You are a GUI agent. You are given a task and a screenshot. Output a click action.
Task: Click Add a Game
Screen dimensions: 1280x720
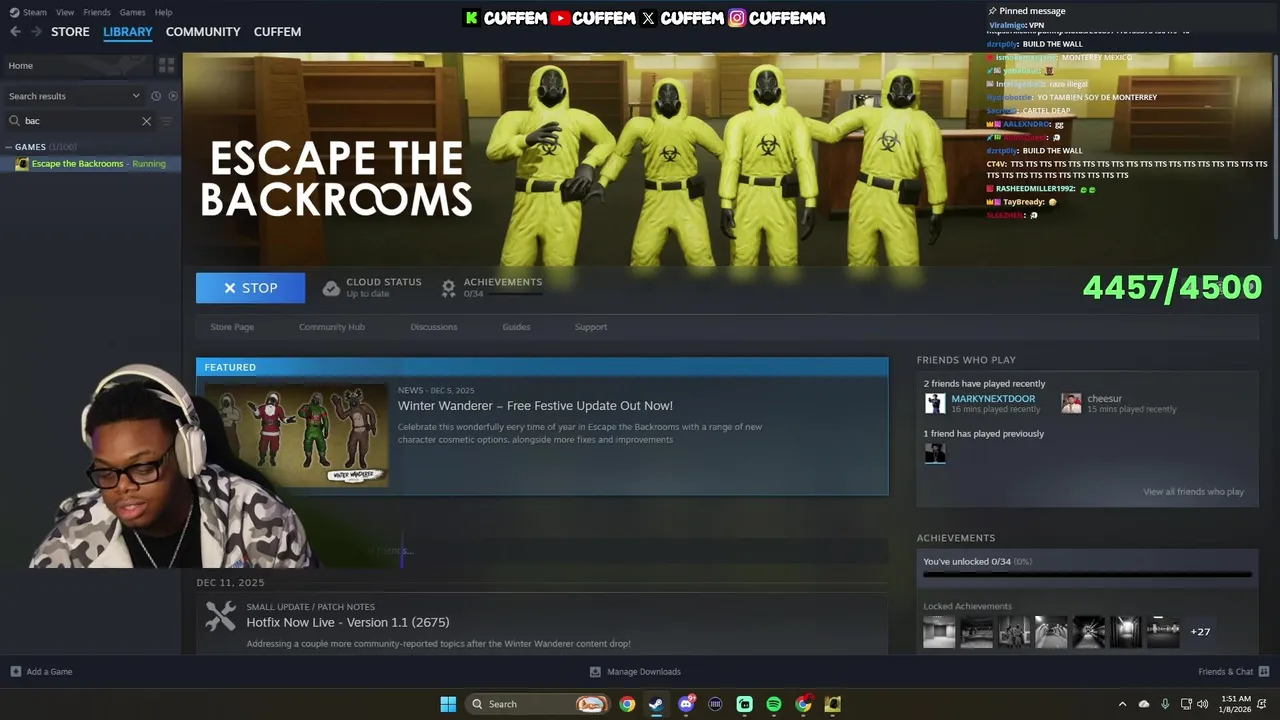coord(41,672)
